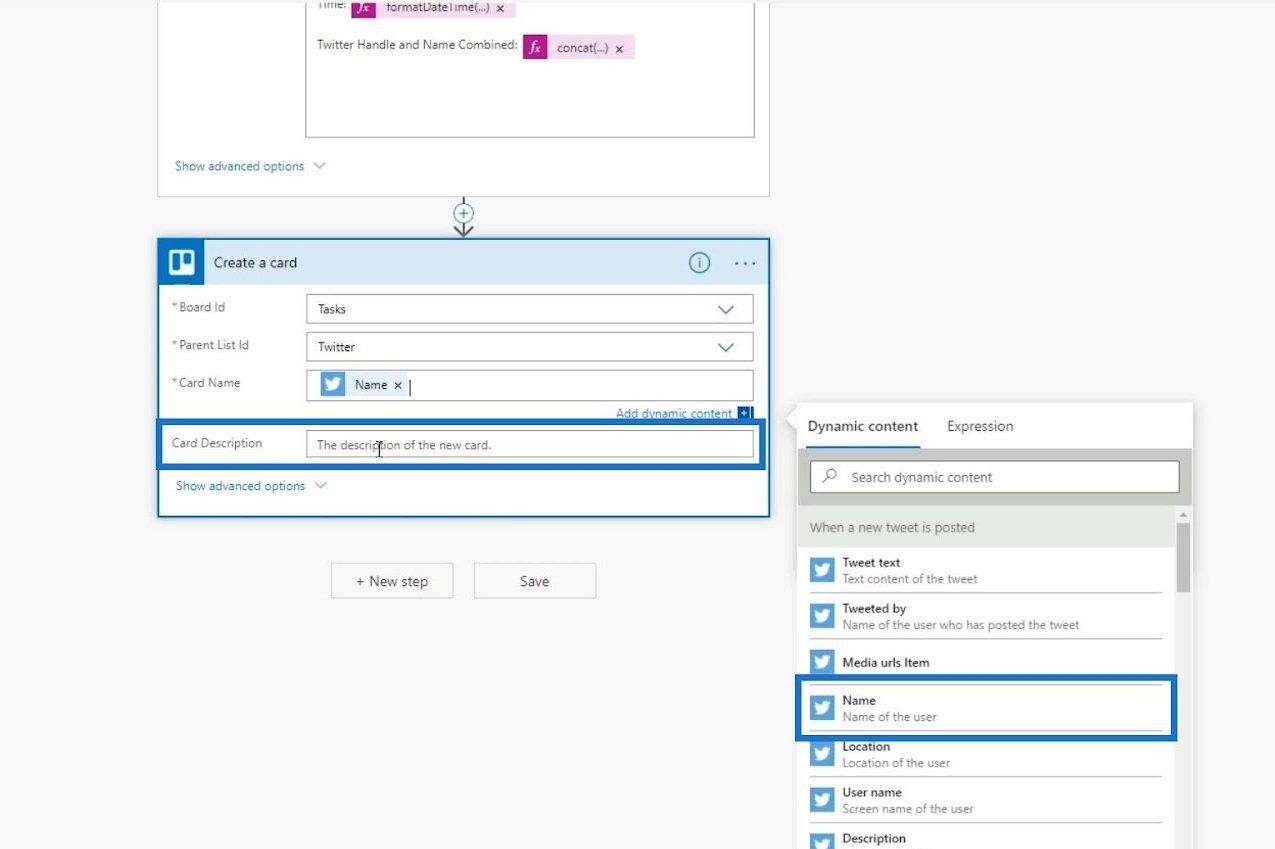Viewport: 1275px width, 849px height.
Task: Click the Twitter icon next to Location
Action: click(x=822, y=754)
